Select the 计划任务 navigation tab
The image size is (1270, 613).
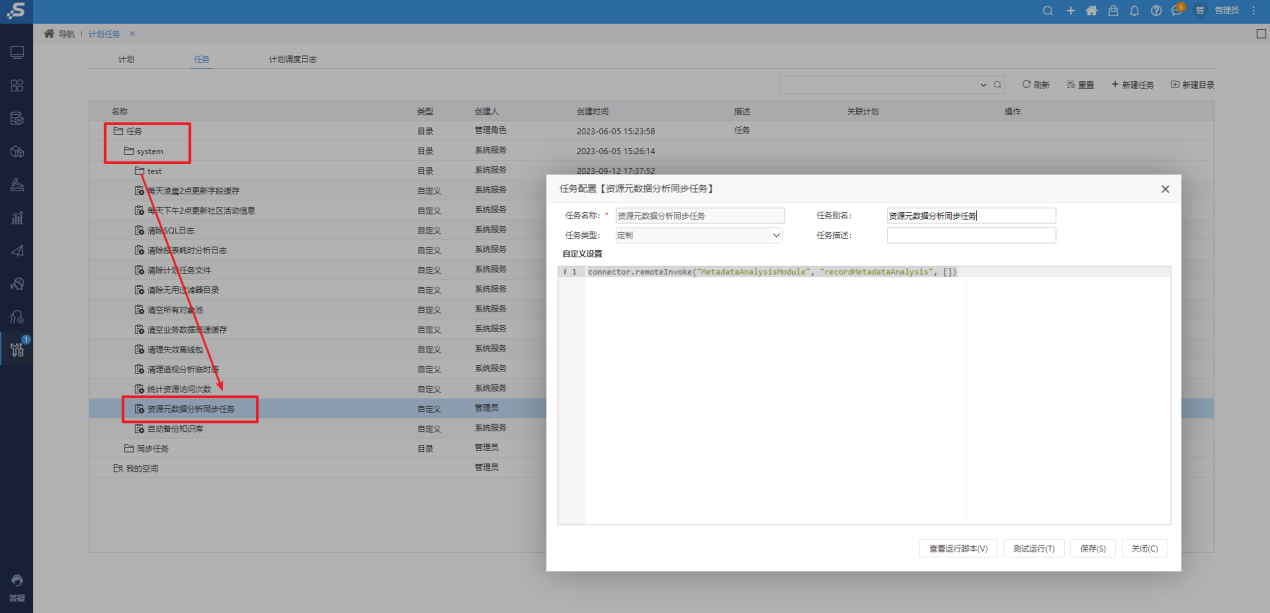pyautogui.click(x=104, y=33)
